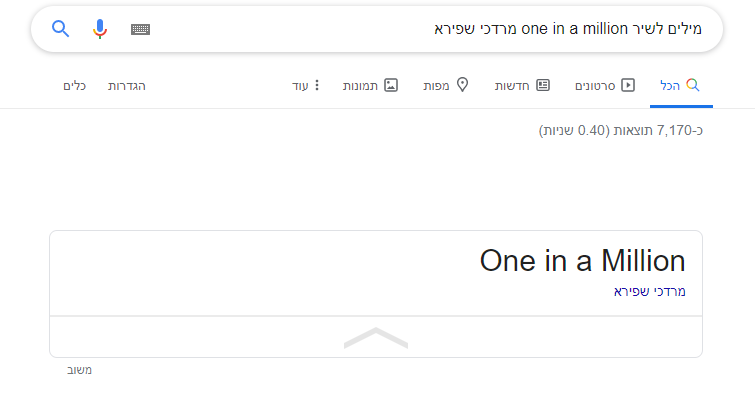Open the virtual keyboard input tool
Screen dimensions: 755x406
point(140,29)
